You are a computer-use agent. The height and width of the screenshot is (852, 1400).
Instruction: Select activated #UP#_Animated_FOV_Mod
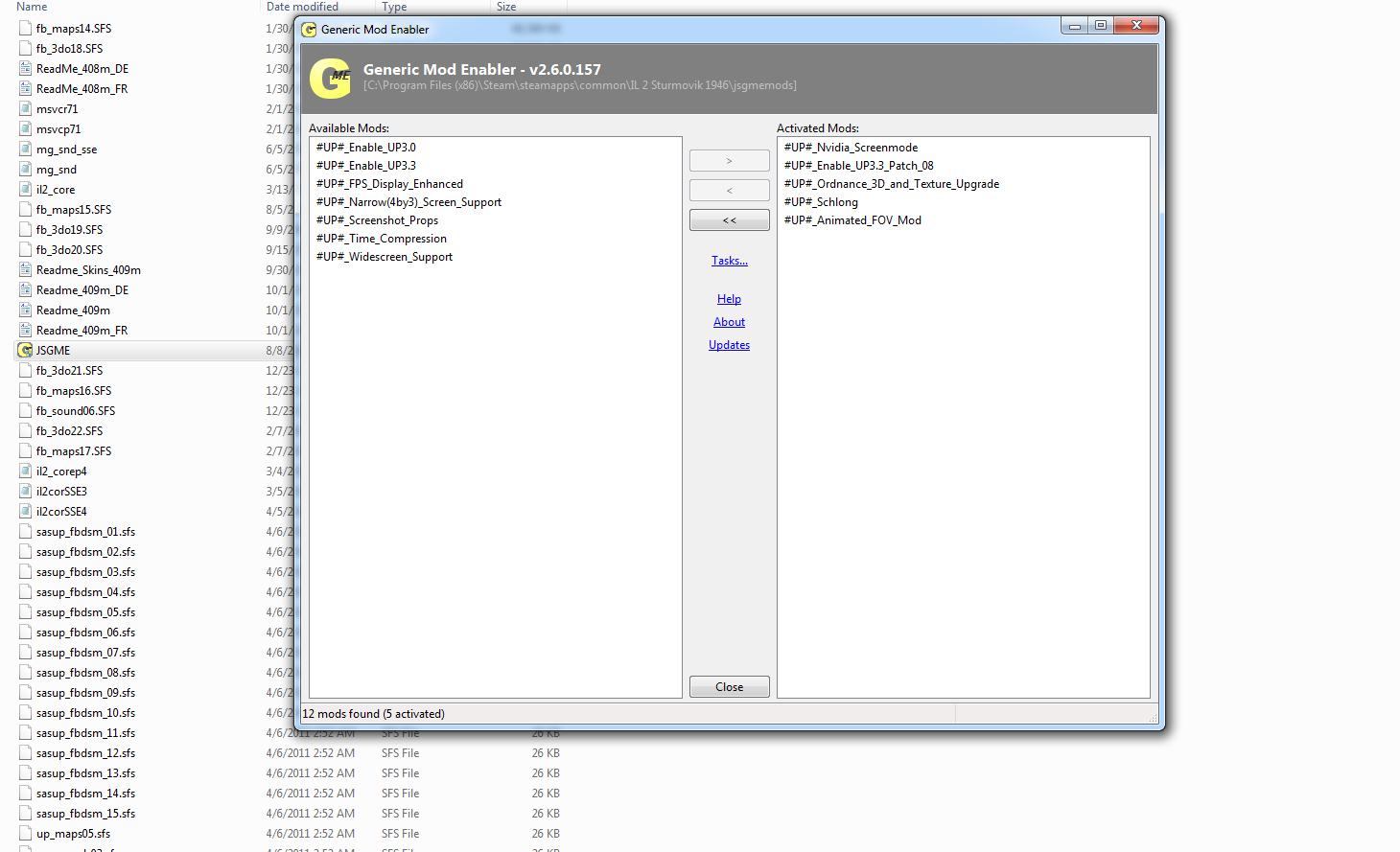pos(852,220)
